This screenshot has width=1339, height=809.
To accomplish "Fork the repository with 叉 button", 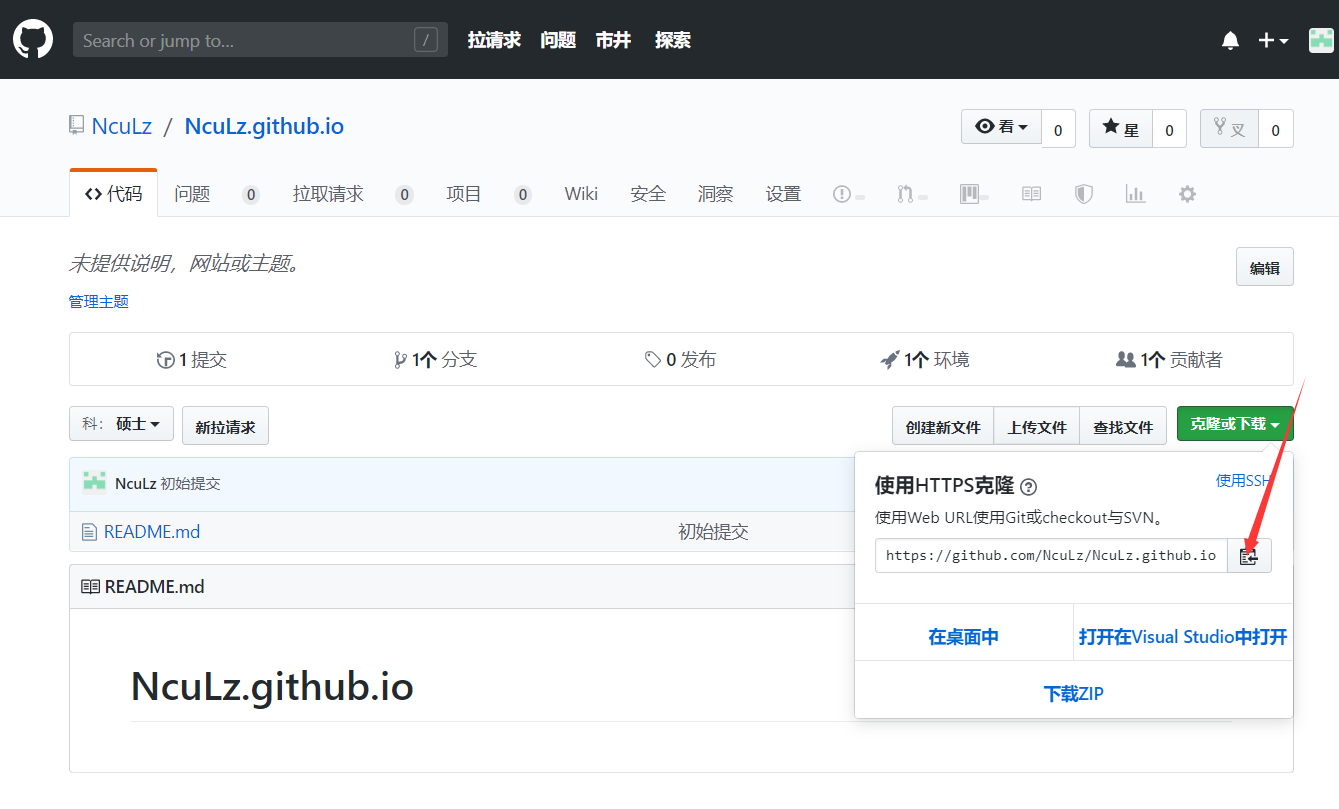I will [1229, 128].
